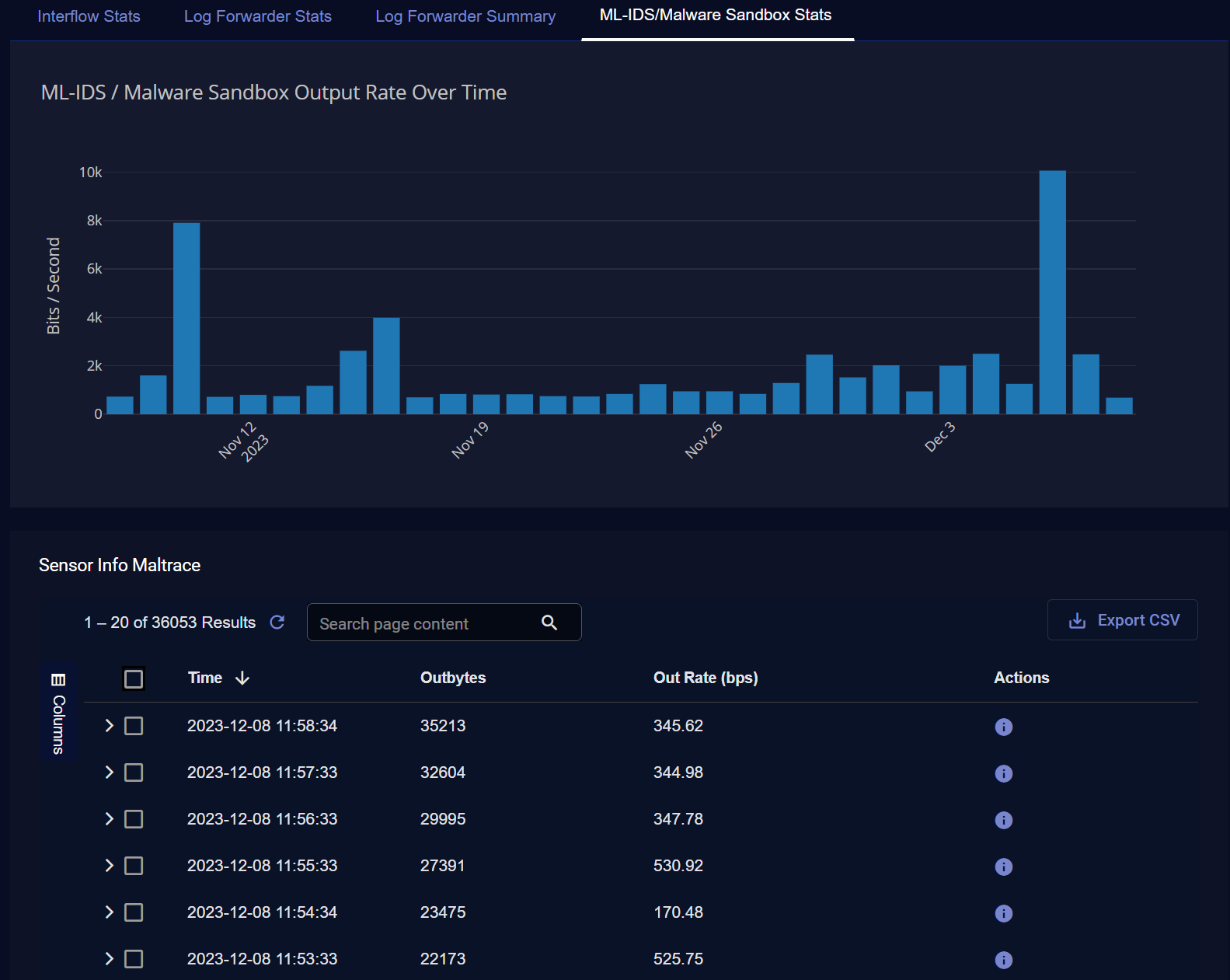Expand the 2023-12-08 11:53:33 row

(x=109, y=959)
